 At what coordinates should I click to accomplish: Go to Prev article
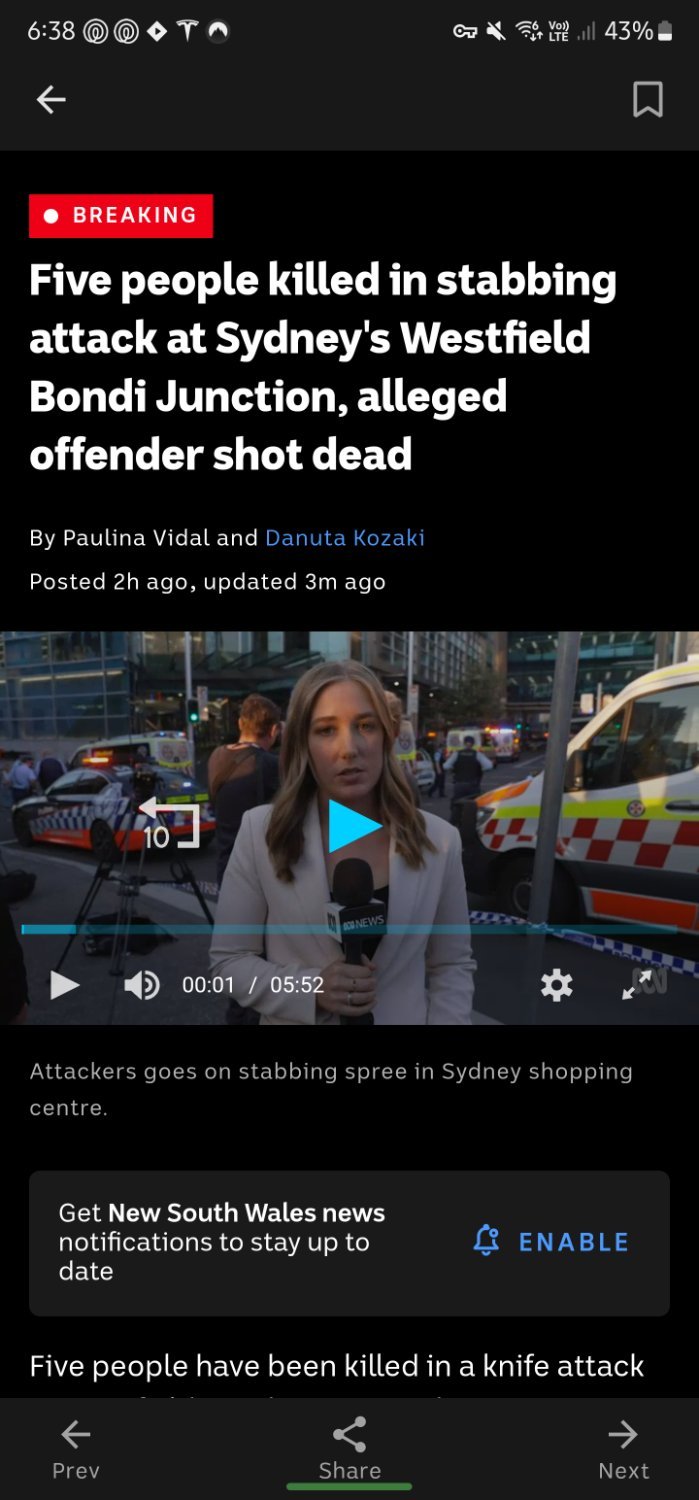(76, 1449)
